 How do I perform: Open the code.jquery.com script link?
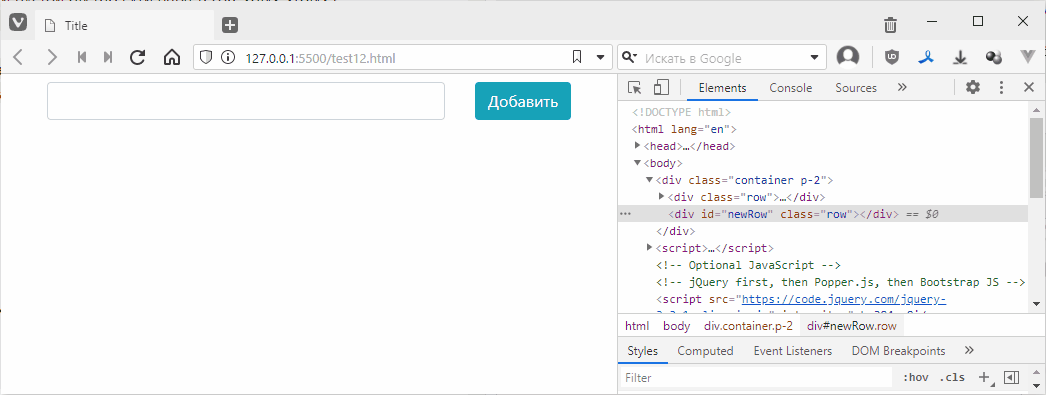[843, 300]
